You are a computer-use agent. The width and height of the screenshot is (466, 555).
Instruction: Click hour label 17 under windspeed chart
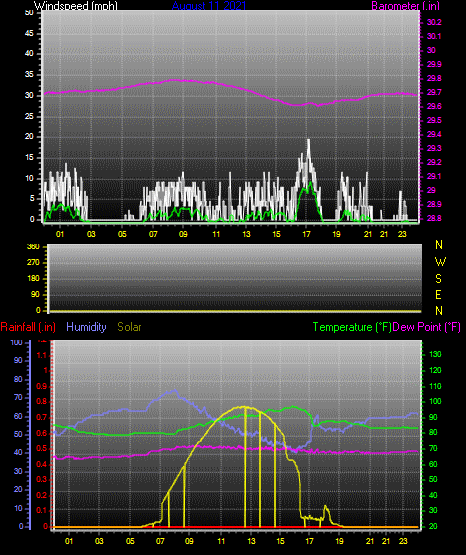tap(306, 234)
